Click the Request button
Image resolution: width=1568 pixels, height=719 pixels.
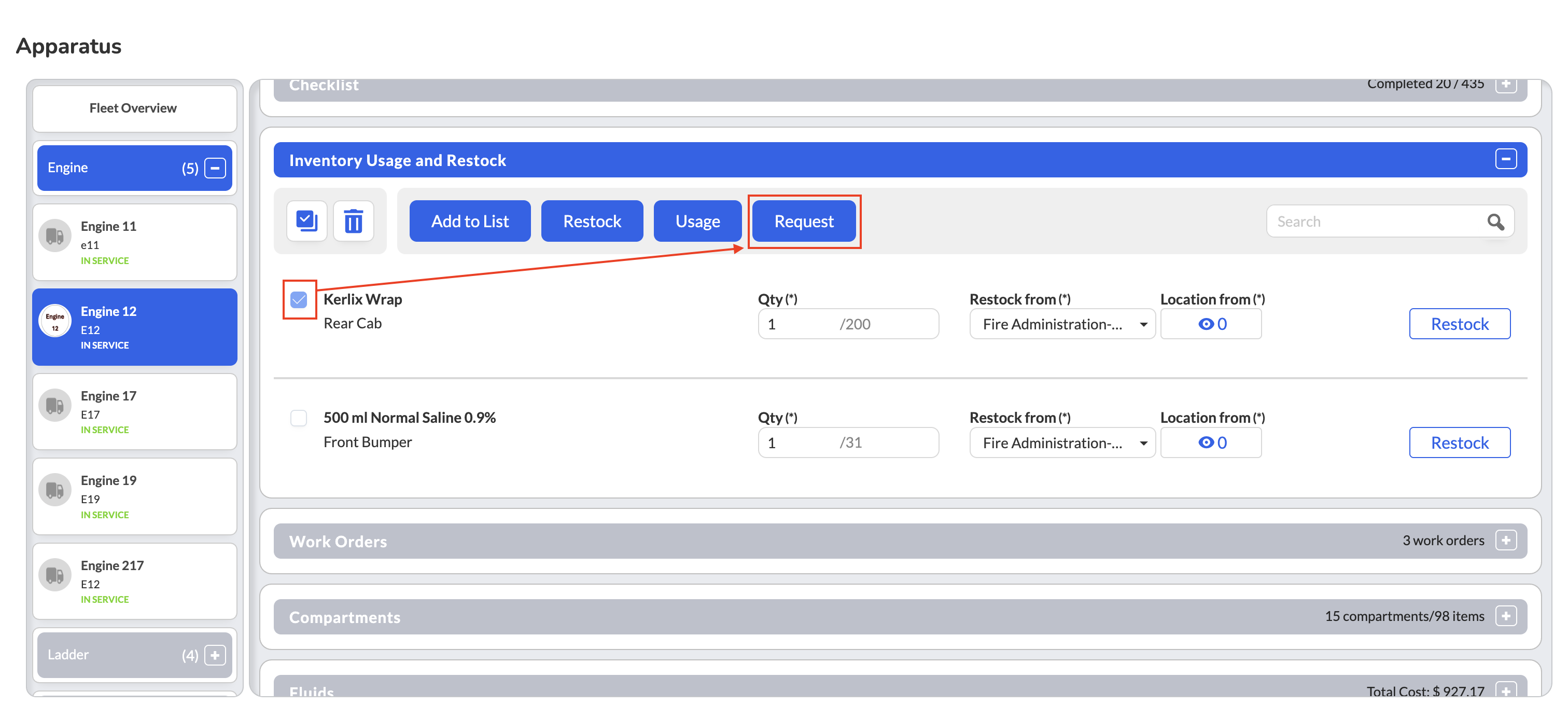(x=804, y=221)
